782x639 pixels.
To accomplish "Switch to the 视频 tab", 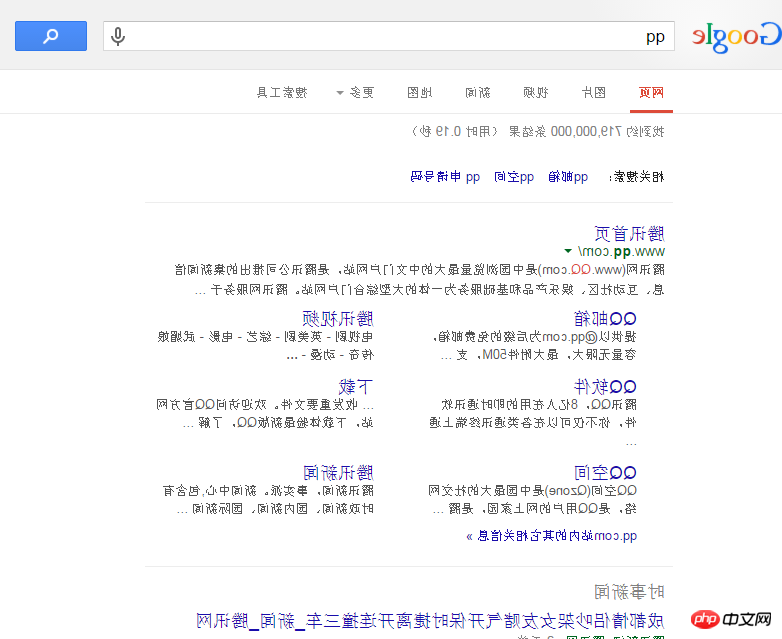I will pyautogui.click(x=536, y=93).
